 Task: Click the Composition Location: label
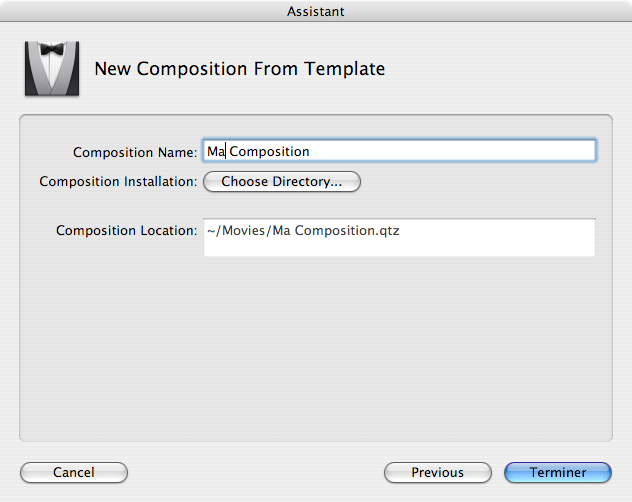127,230
